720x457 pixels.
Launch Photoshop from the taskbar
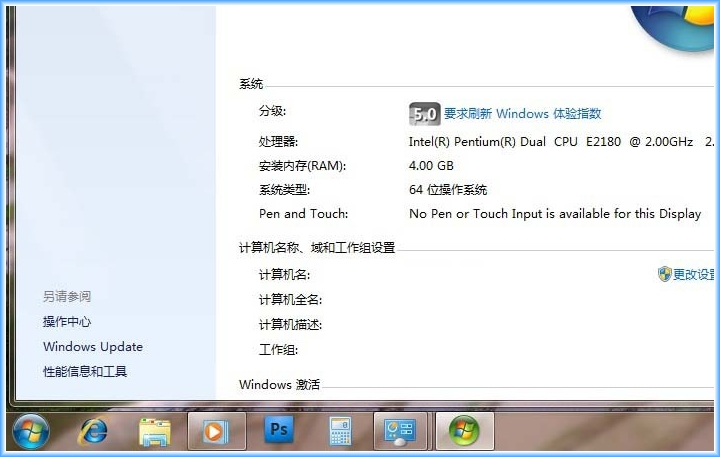(x=279, y=429)
